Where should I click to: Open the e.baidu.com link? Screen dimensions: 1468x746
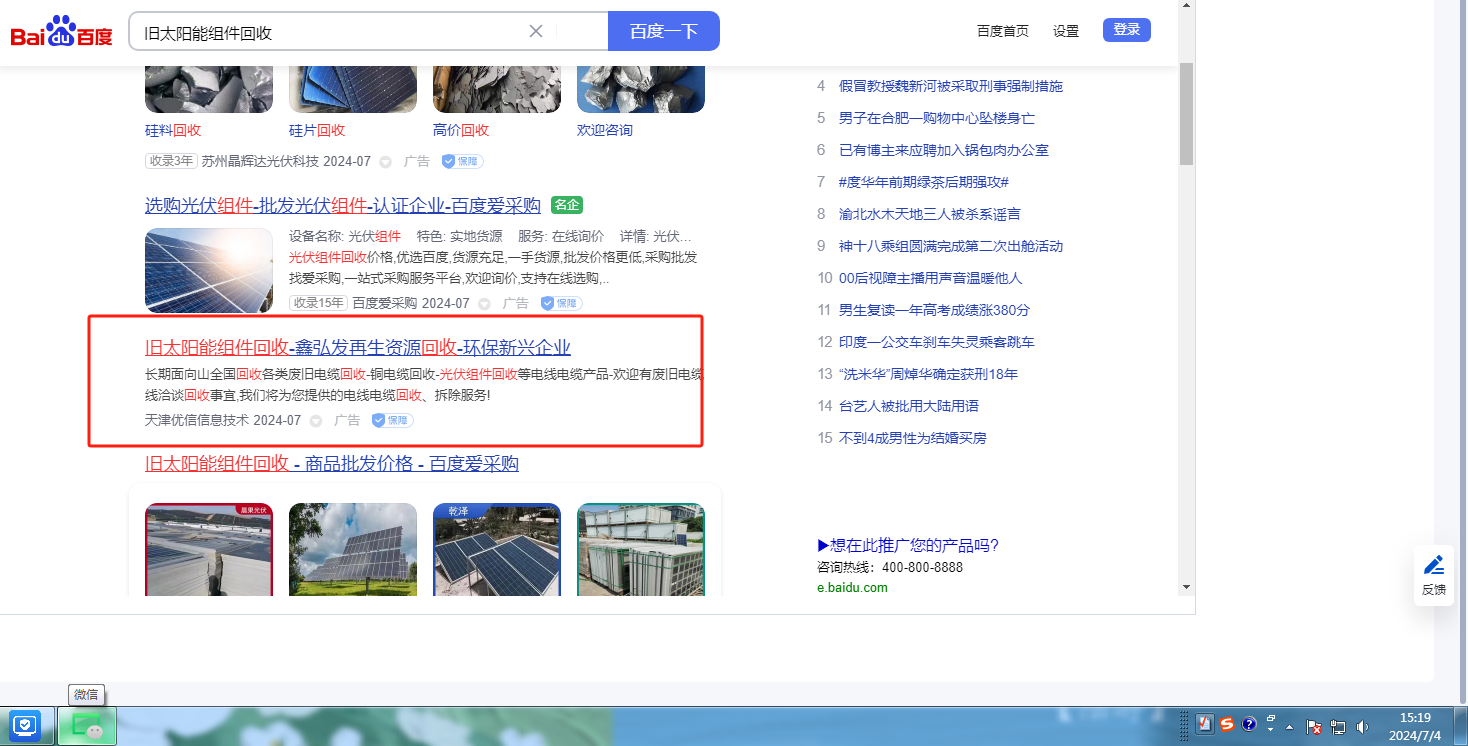tap(852, 587)
